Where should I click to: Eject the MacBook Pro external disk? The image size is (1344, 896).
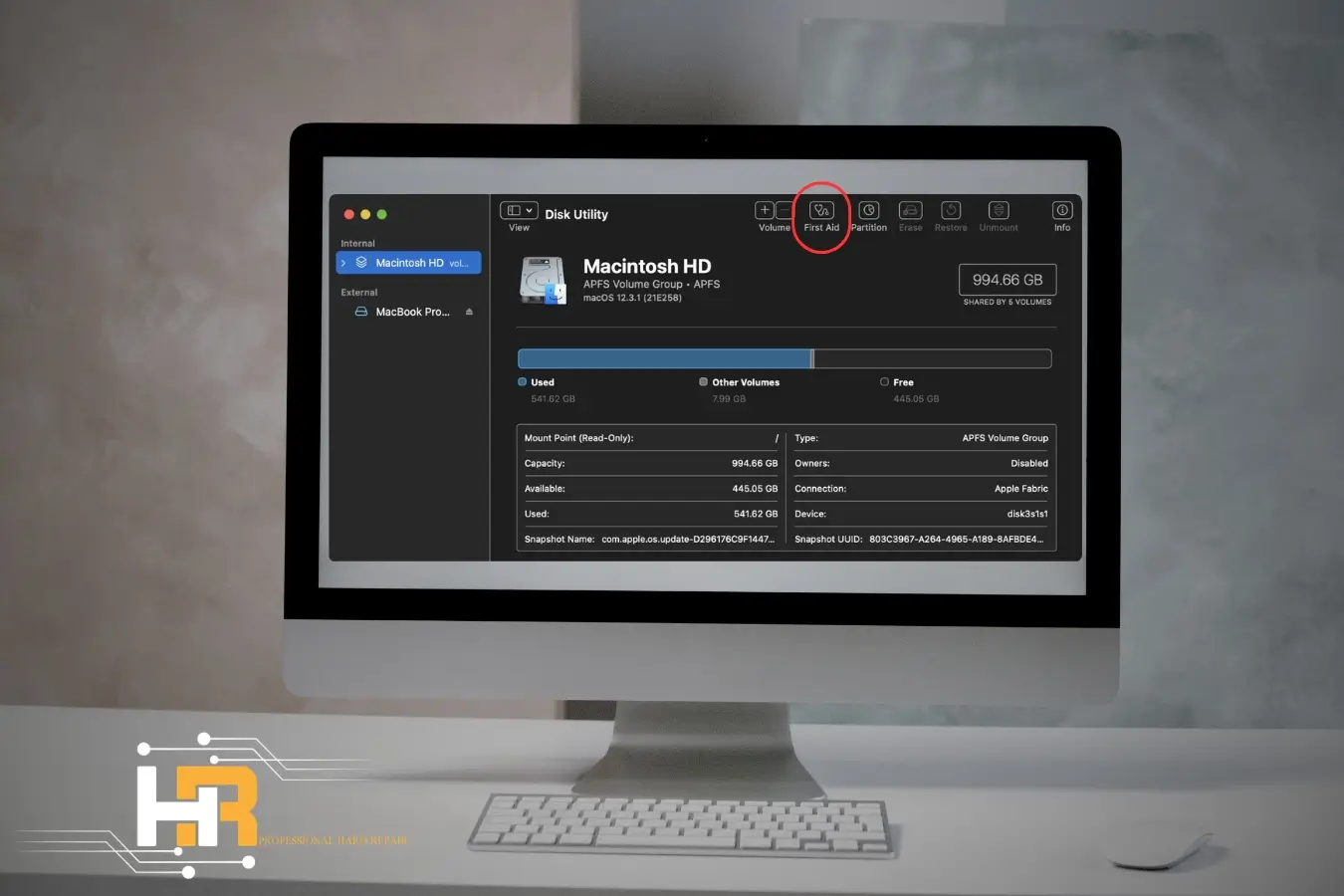click(x=469, y=312)
